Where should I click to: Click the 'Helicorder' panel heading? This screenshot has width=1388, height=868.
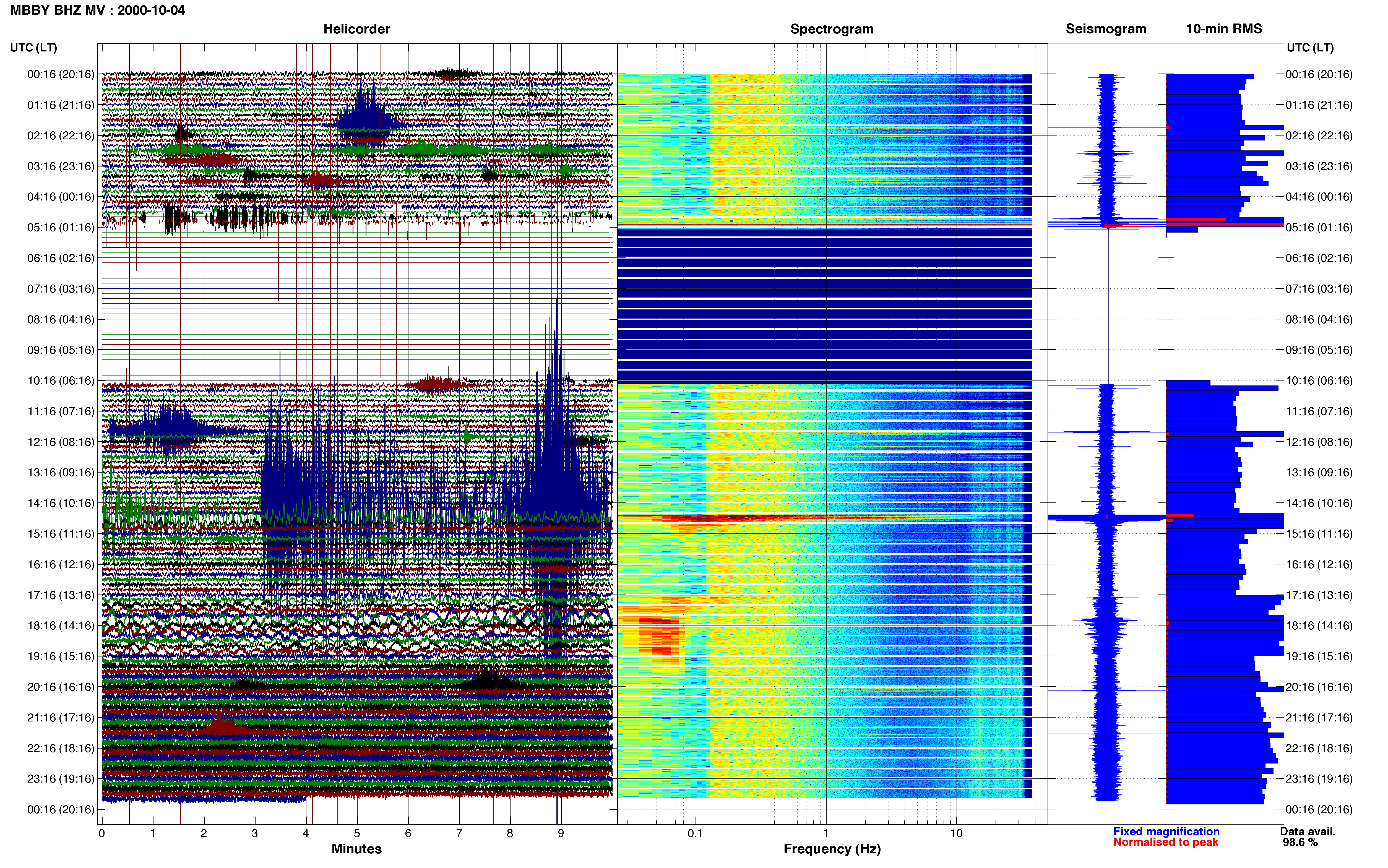pos(356,29)
